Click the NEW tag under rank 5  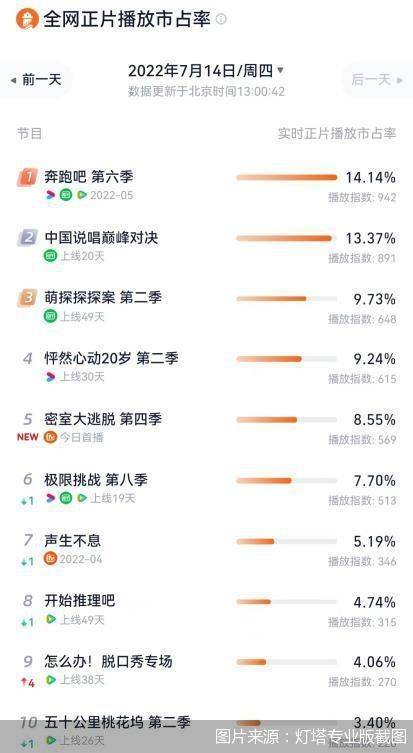click(x=28, y=437)
